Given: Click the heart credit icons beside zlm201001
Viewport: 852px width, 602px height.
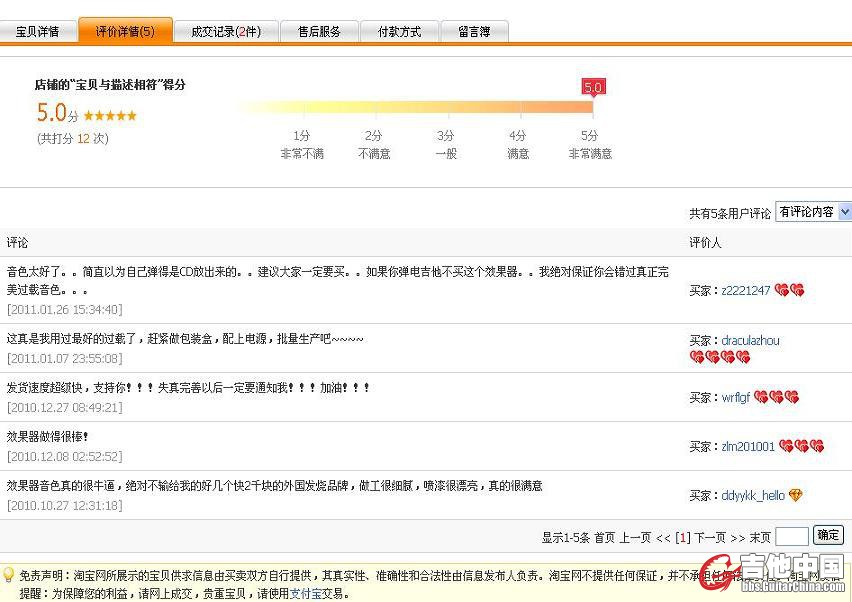Looking at the screenshot, I should pyautogui.click(x=801, y=446).
